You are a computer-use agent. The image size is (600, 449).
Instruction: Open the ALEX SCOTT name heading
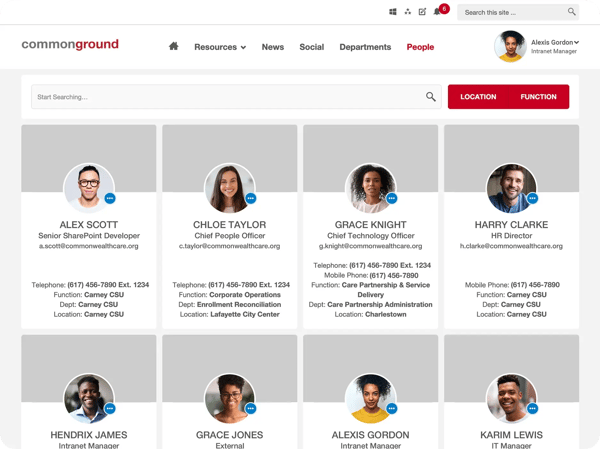(x=89, y=225)
